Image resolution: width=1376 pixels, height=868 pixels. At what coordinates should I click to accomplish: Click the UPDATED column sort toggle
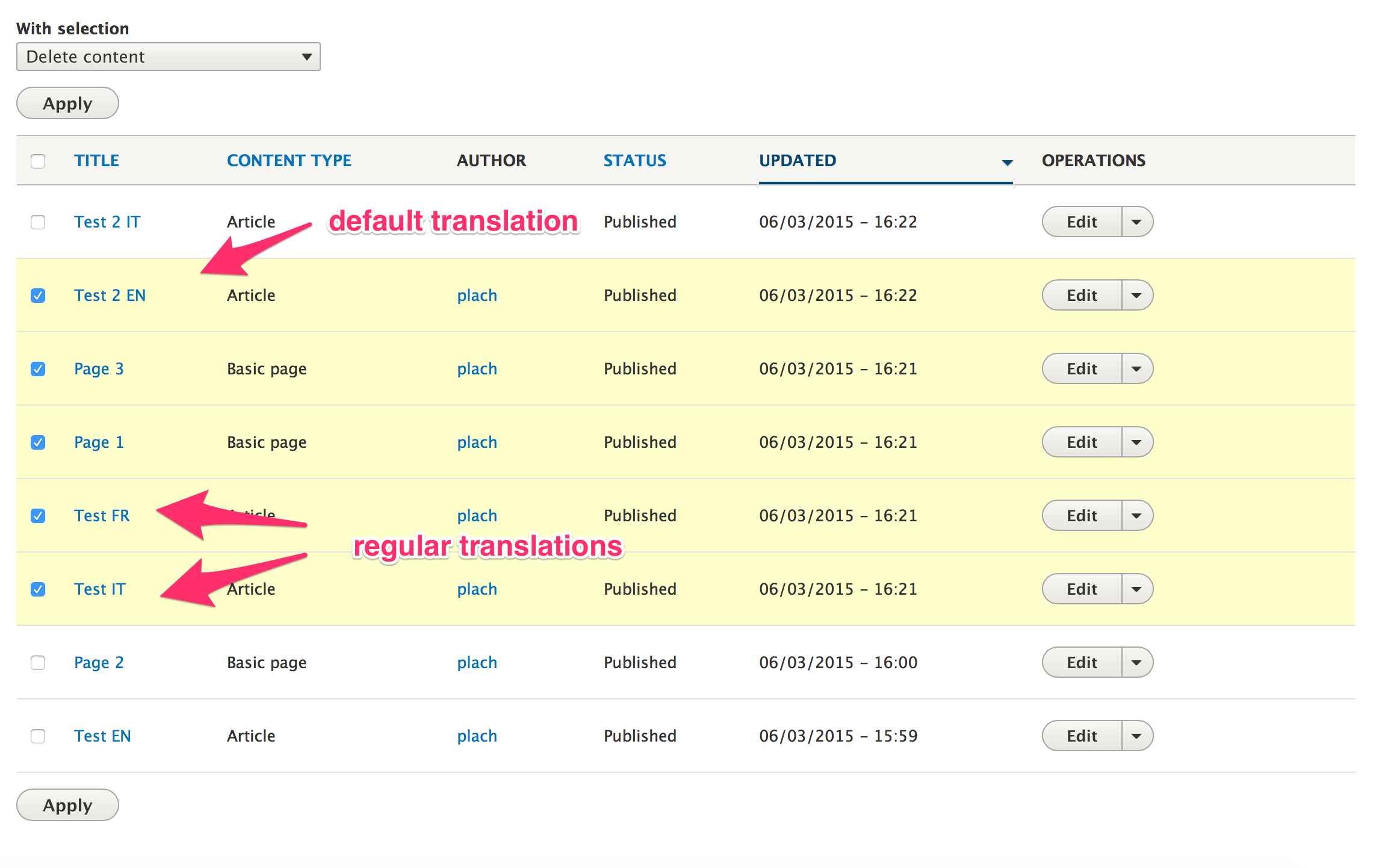click(798, 160)
